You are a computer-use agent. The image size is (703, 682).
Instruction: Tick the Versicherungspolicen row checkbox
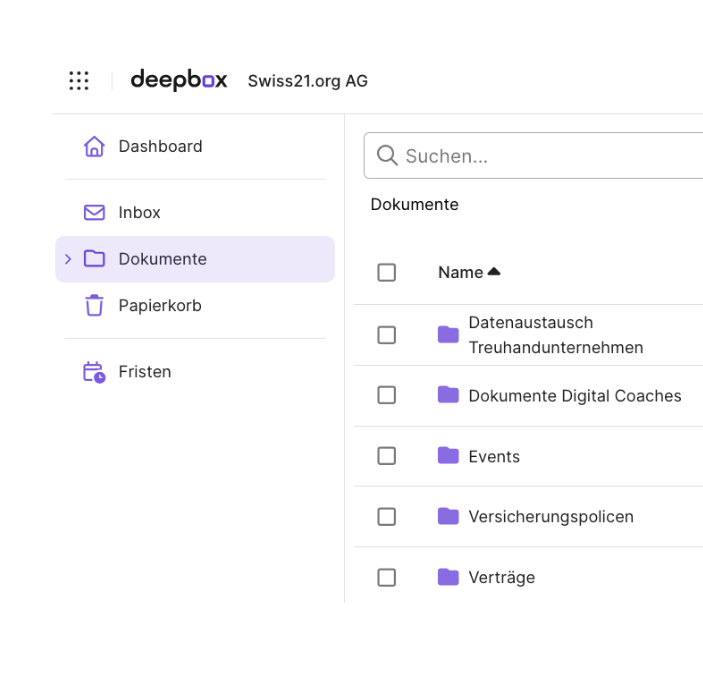[x=386, y=517]
